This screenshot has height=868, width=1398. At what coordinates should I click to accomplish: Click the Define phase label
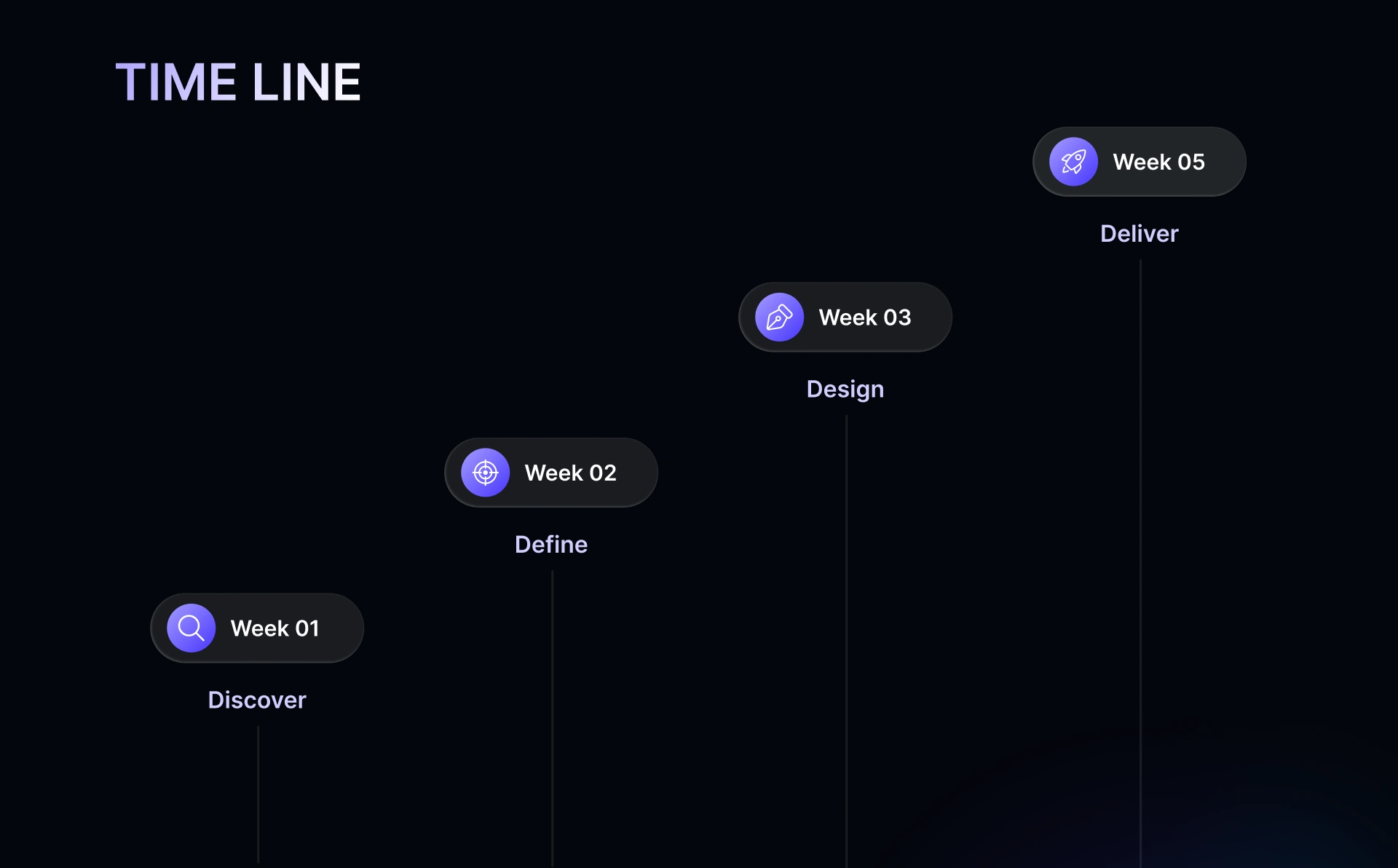tap(550, 545)
